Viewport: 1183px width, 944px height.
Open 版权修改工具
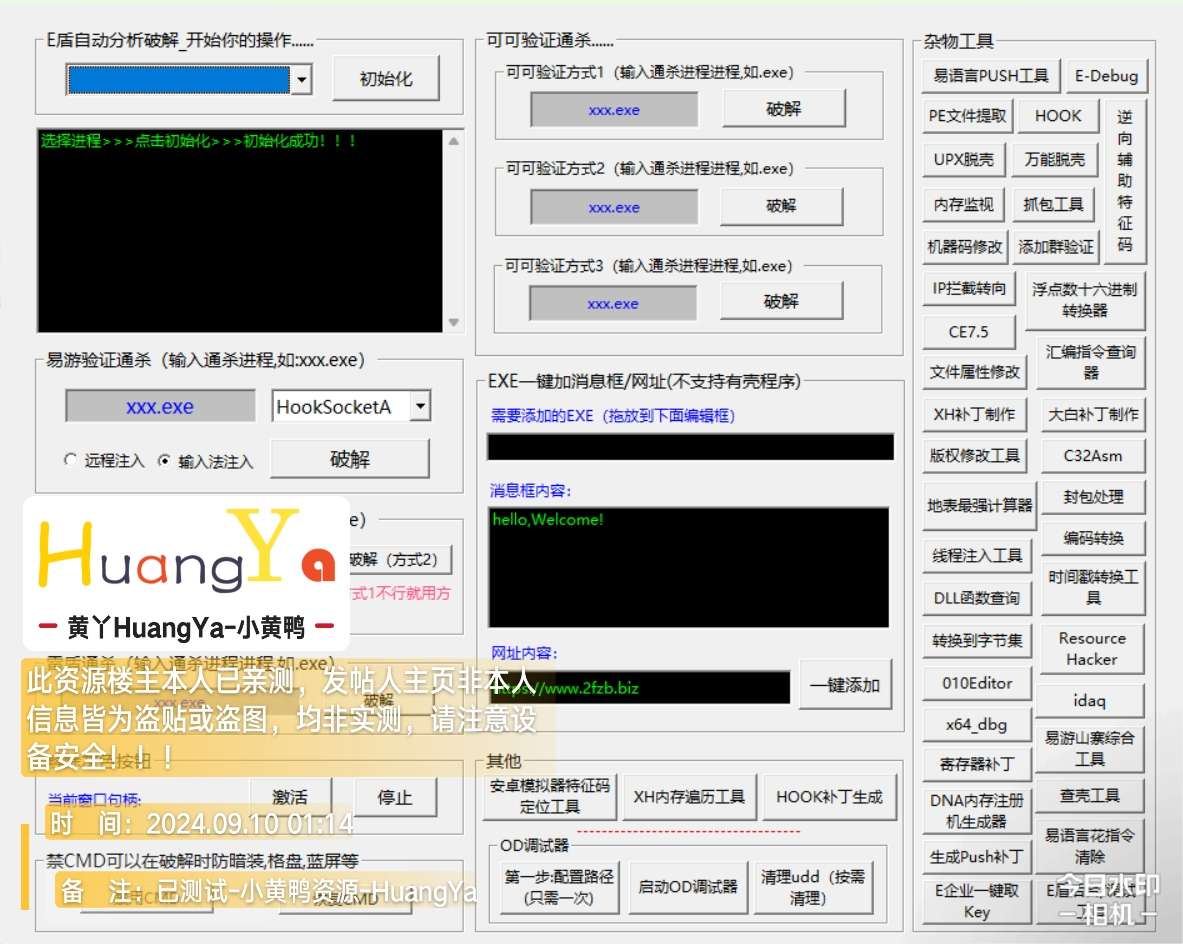click(x=974, y=456)
